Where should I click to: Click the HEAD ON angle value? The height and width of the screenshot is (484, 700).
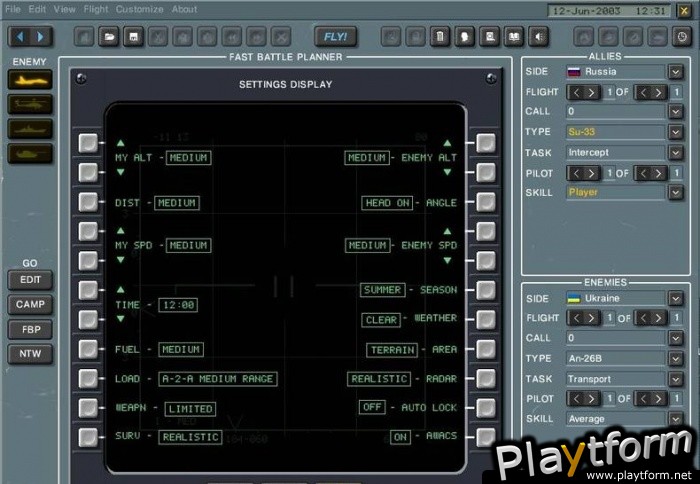pyautogui.click(x=387, y=203)
